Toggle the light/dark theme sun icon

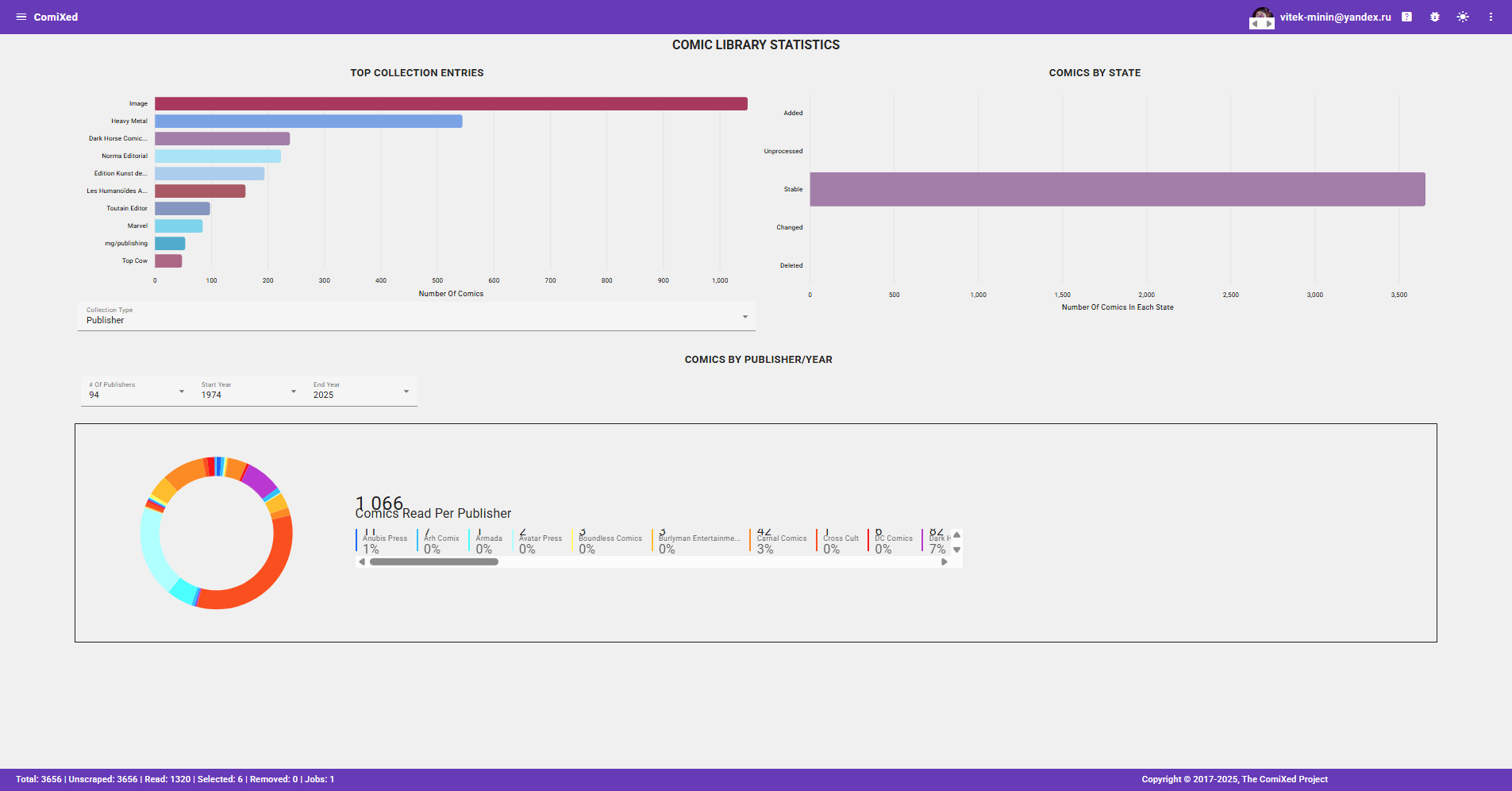(x=1462, y=17)
